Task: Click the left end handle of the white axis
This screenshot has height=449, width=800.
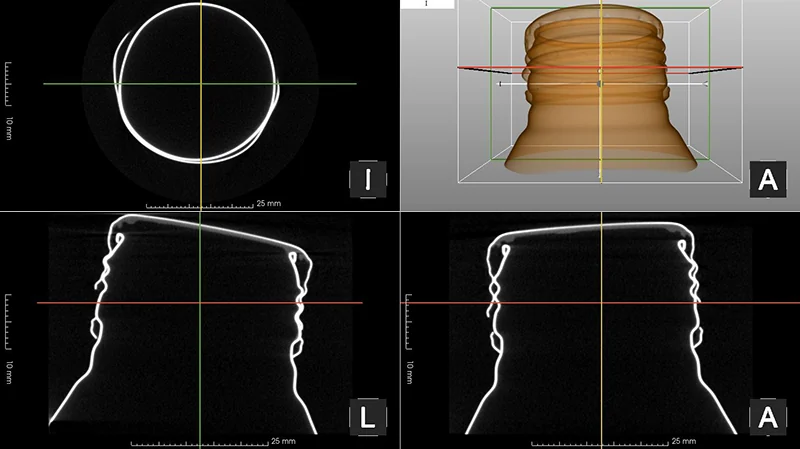Action: tap(501, 84)
